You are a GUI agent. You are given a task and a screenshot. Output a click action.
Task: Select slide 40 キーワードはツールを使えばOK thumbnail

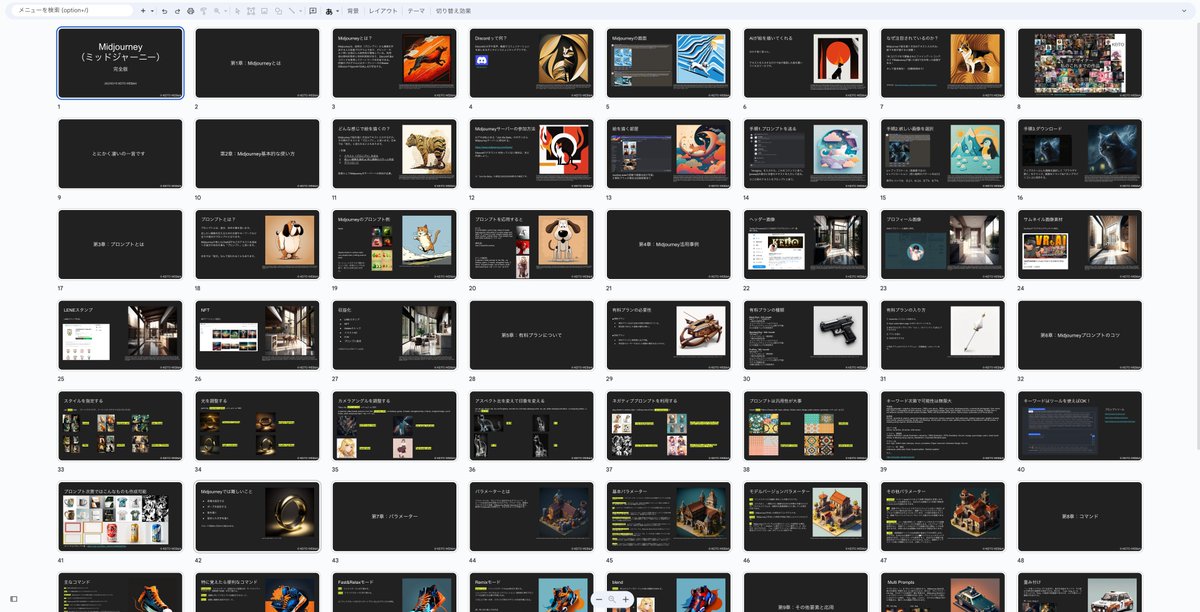click(x=1079, y=426)
